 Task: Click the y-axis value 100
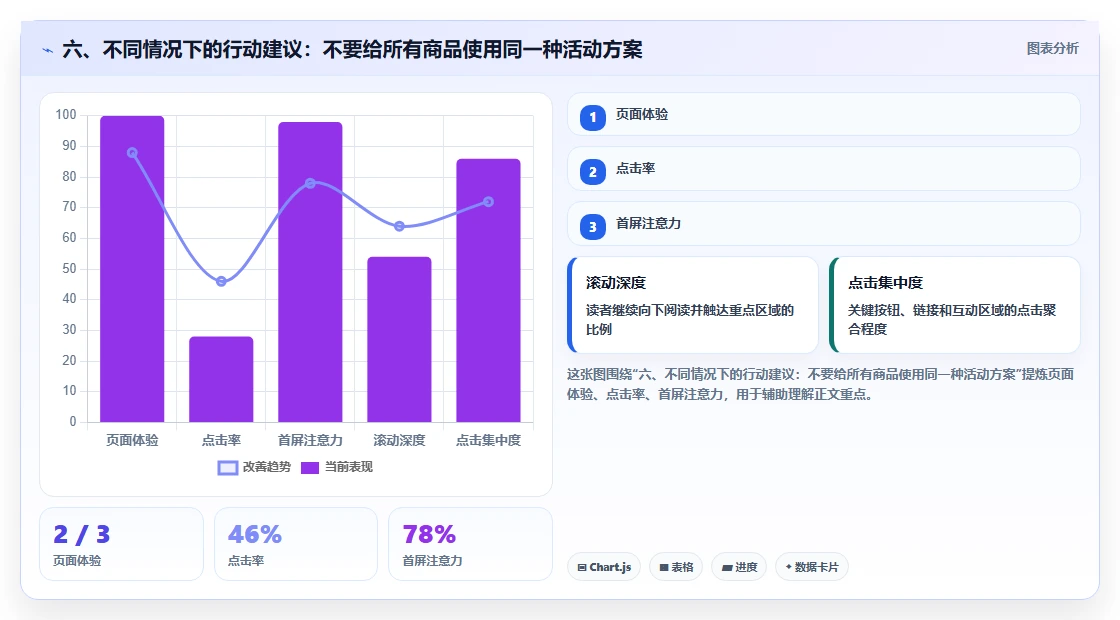point(66,115)
